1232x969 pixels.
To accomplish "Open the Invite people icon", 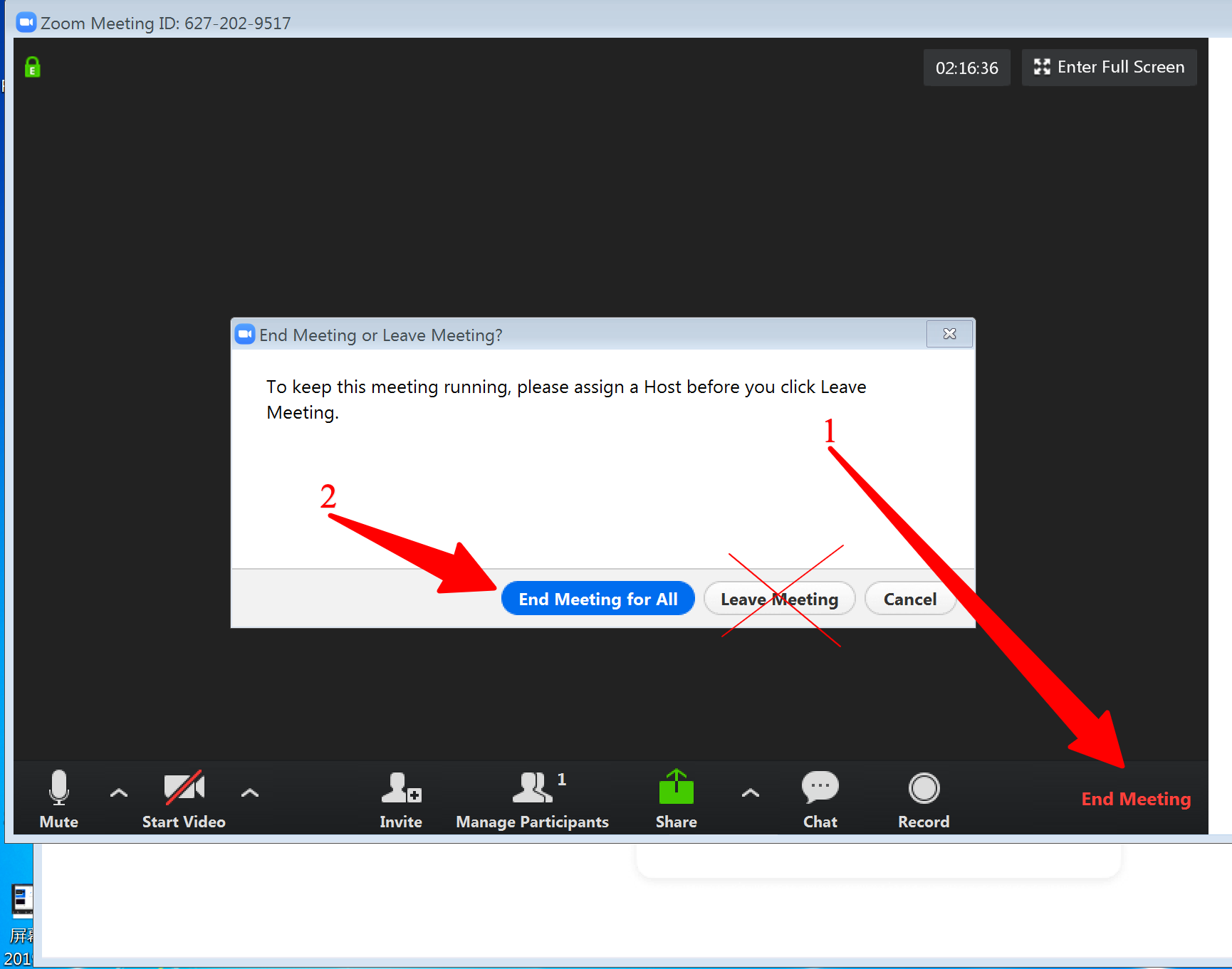I will point(402,787).
